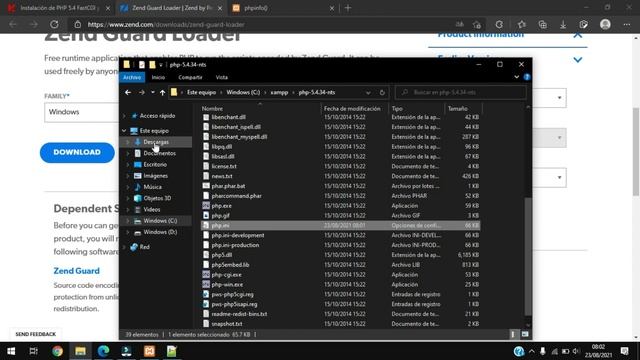Open XAMPP icon in the taskbar
The height and width of the screenshot is (360, 640).
[149, 351]
